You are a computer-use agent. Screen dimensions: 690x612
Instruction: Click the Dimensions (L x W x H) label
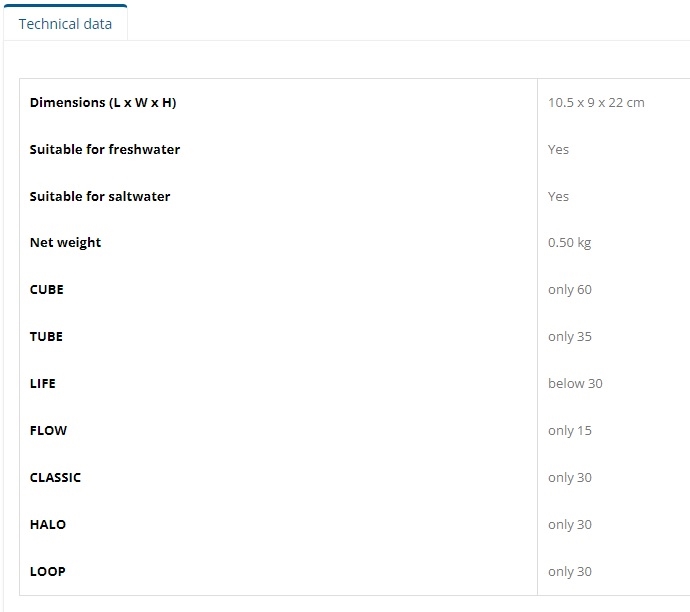(103, 103)
